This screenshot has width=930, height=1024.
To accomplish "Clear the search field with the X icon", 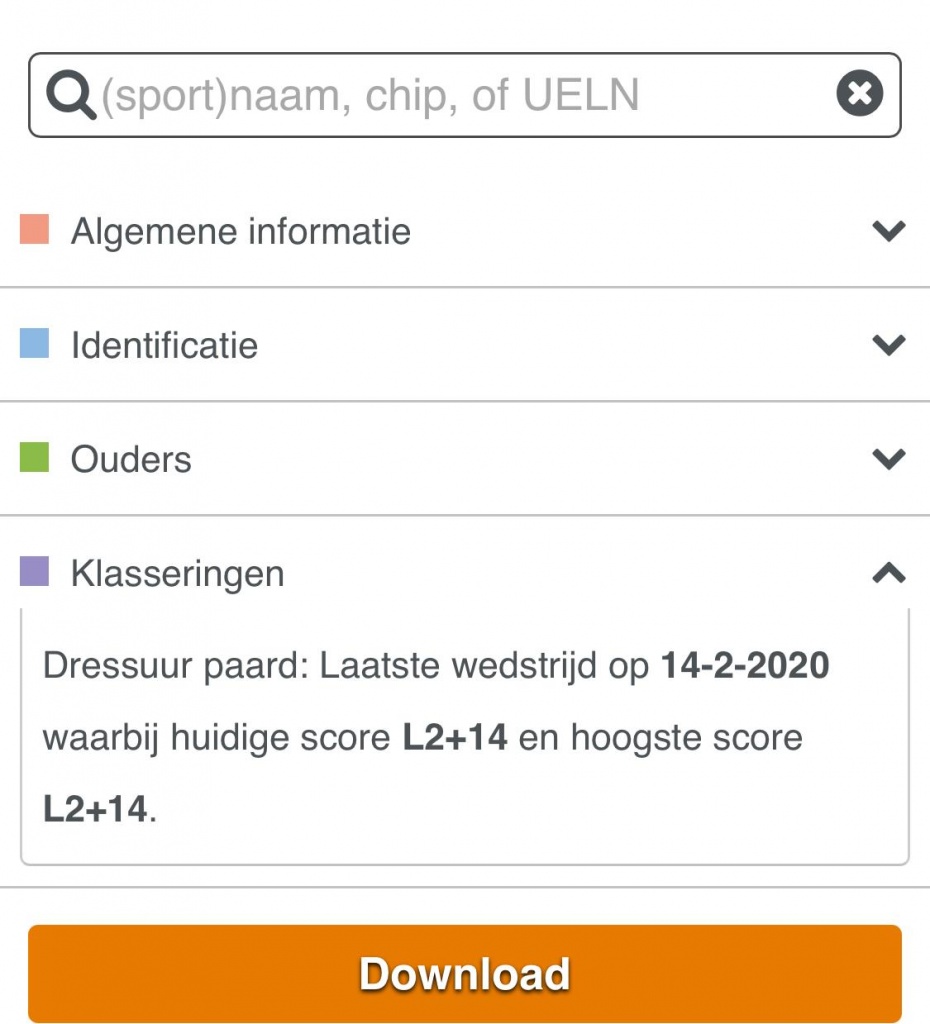I will pyautogui.click(x=859, y=93).
